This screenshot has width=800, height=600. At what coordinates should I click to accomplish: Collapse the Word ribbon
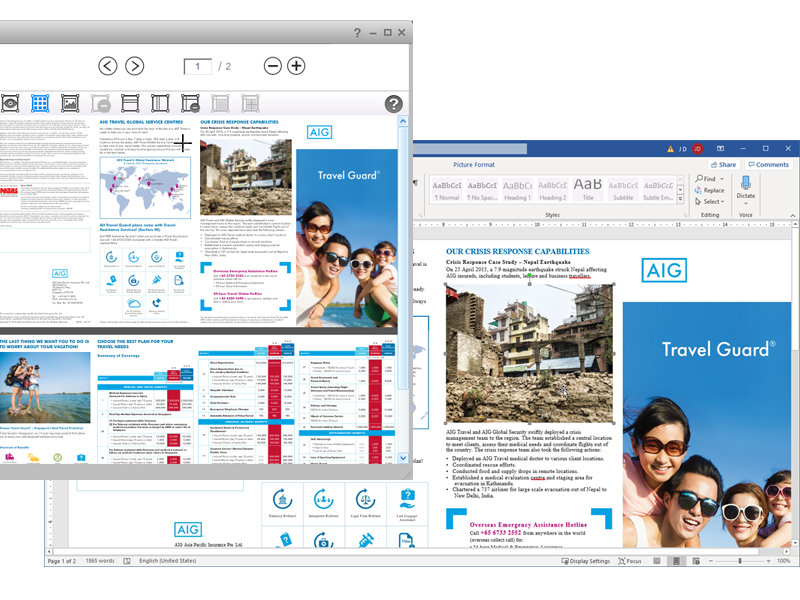[x=792, y=216]
